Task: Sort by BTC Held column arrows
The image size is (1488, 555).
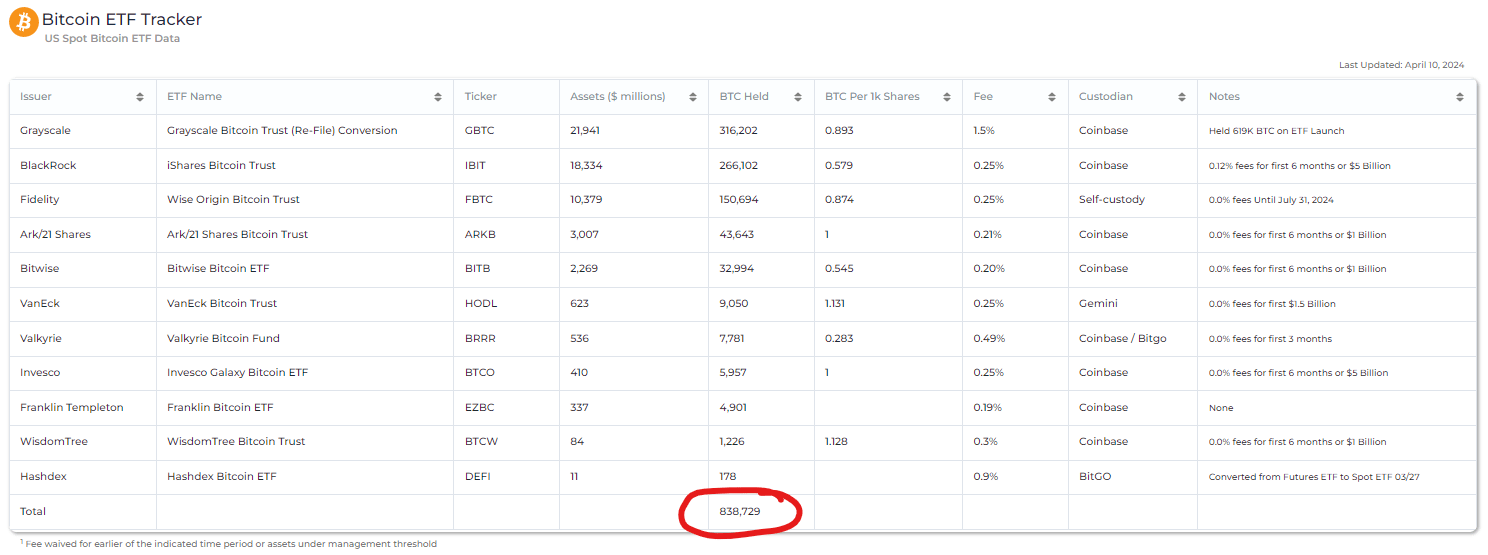Action: 798,97
